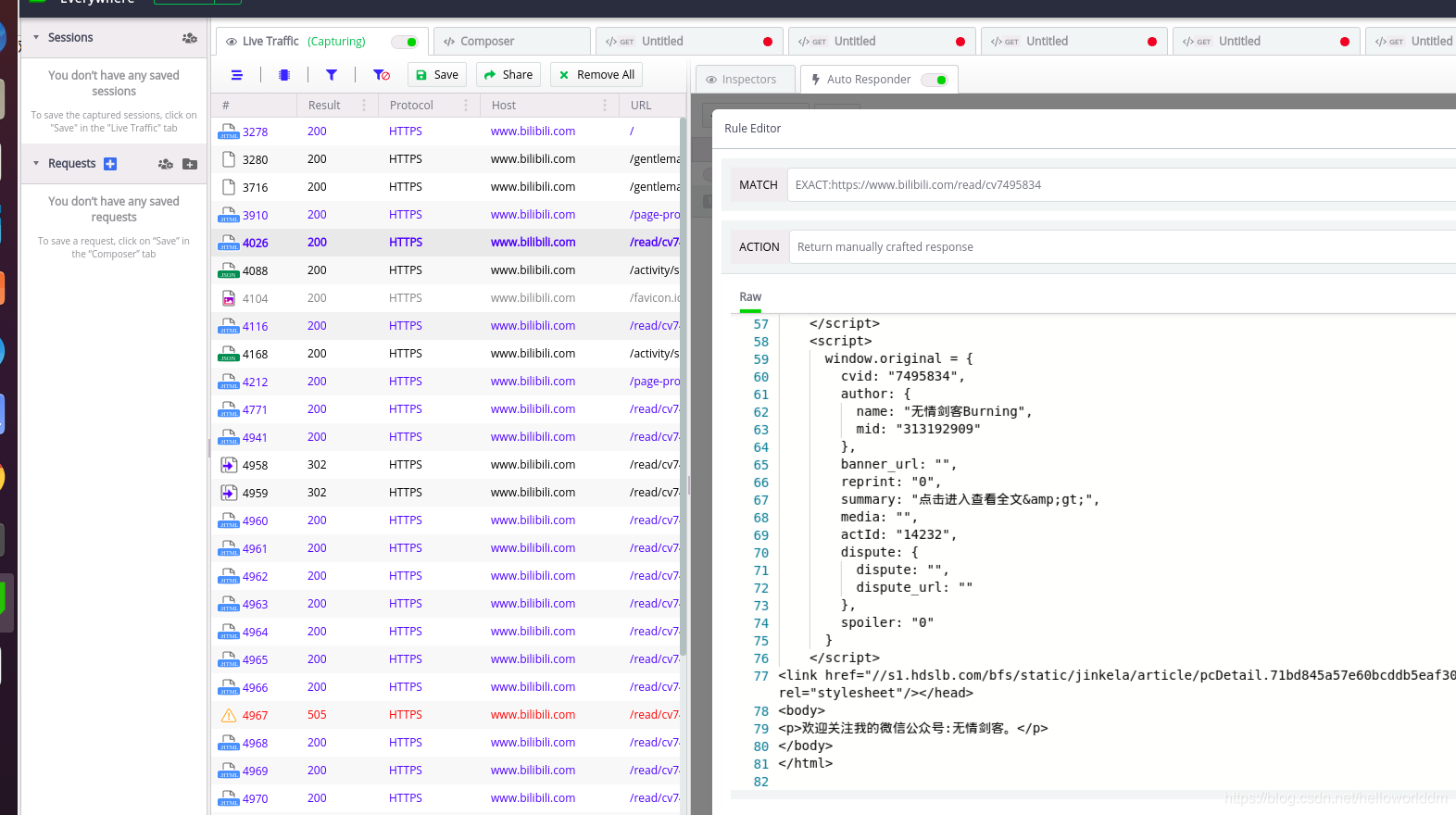Open the second Untitled GET tab
Screen dimensions: 1456x815
(882, 42)
